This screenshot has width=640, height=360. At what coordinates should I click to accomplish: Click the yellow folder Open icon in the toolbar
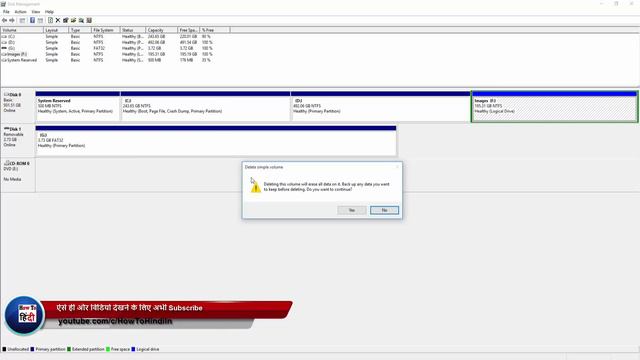coord(73,20)
